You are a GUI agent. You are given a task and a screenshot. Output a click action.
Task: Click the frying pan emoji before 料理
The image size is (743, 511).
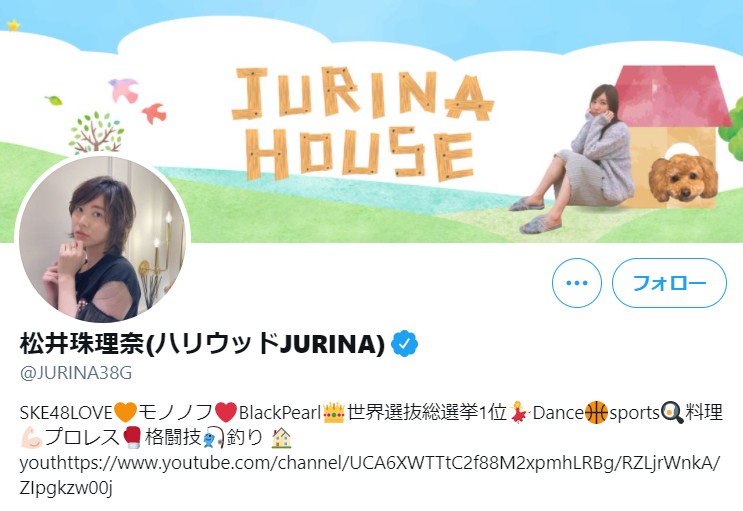click(672, 412)
